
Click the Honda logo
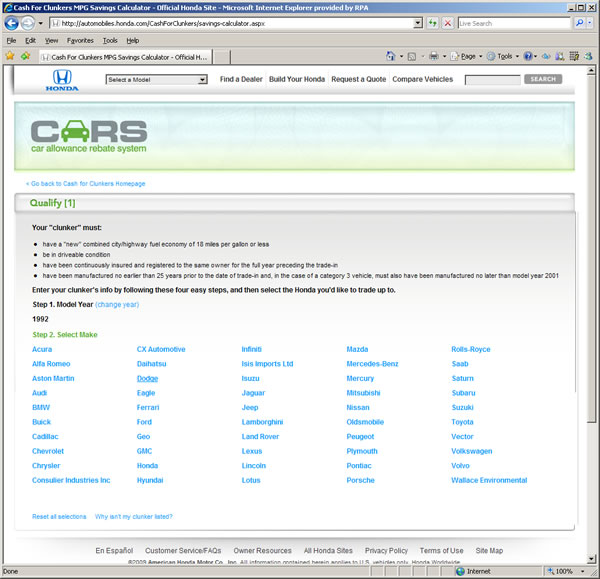[61, 80]
